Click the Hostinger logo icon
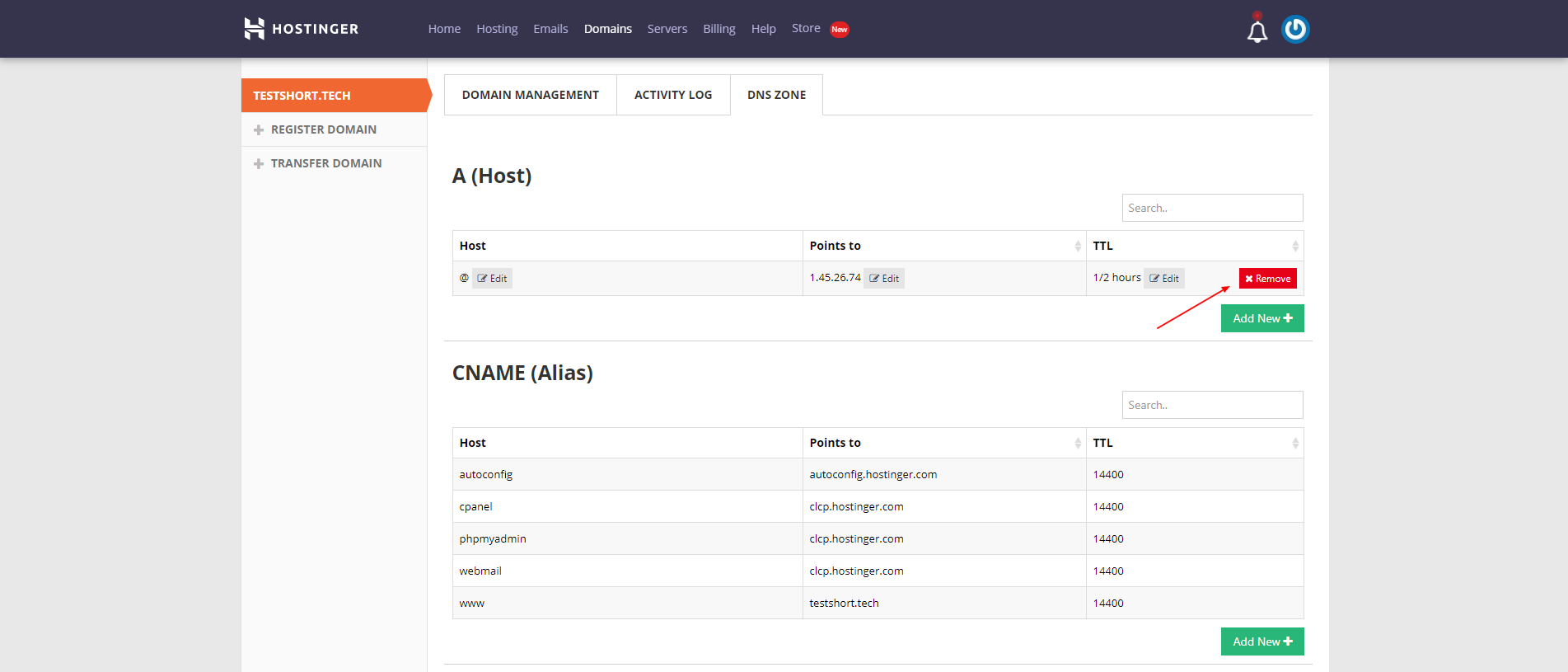Viewport: 1568px width, 672px height. point(255,29)
